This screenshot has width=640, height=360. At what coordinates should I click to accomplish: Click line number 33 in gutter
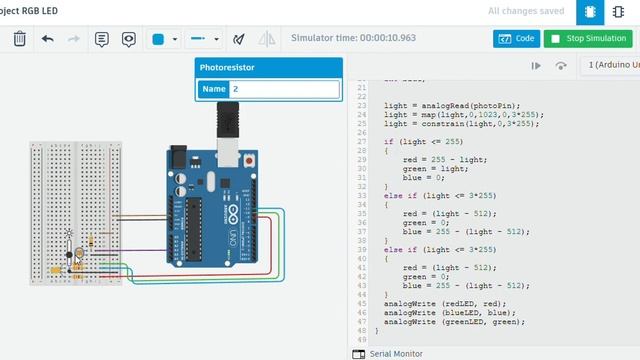[362, 196]
